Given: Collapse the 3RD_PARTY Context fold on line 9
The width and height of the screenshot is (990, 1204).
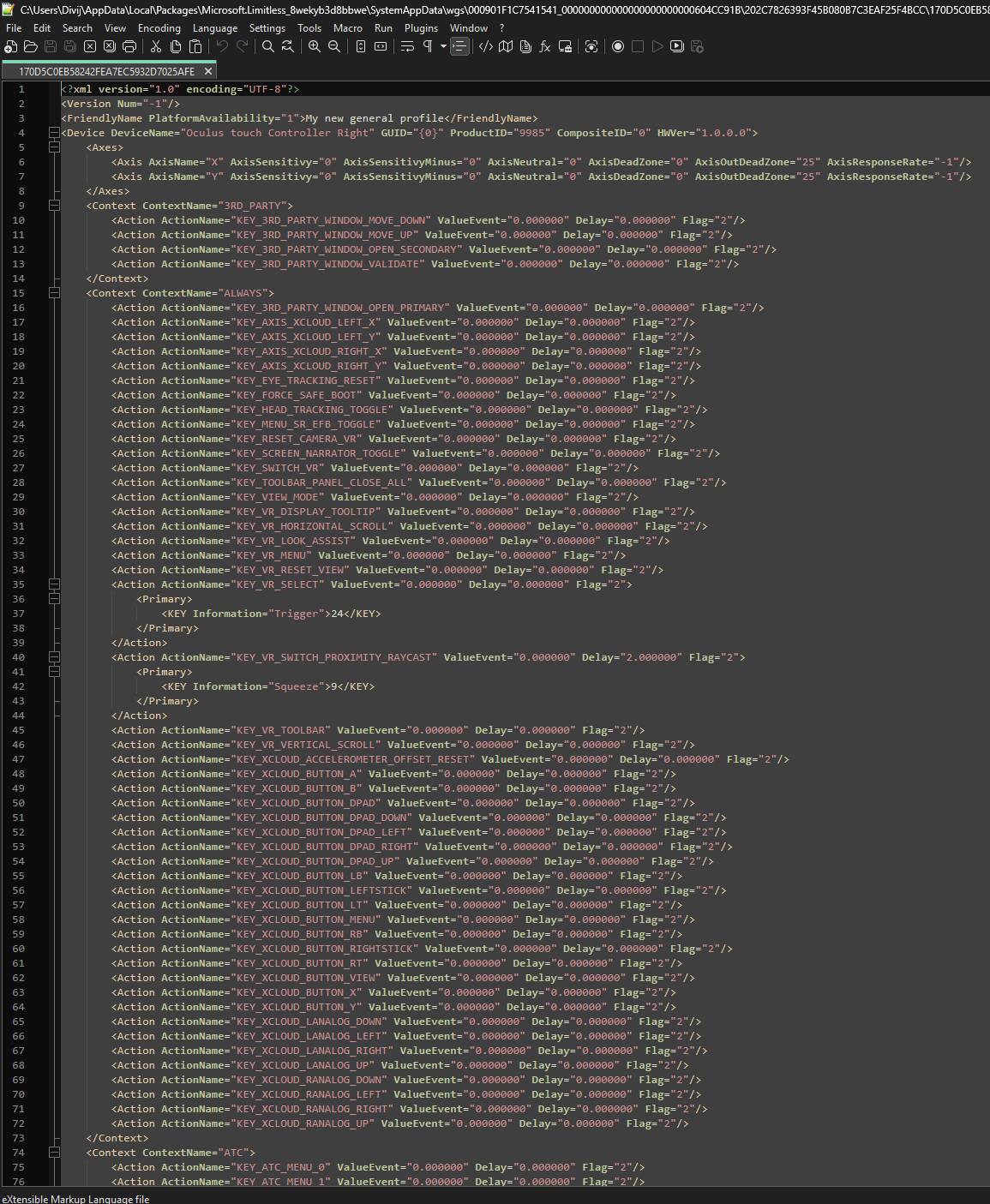Looking at the screenshot, I should point(54,206).
